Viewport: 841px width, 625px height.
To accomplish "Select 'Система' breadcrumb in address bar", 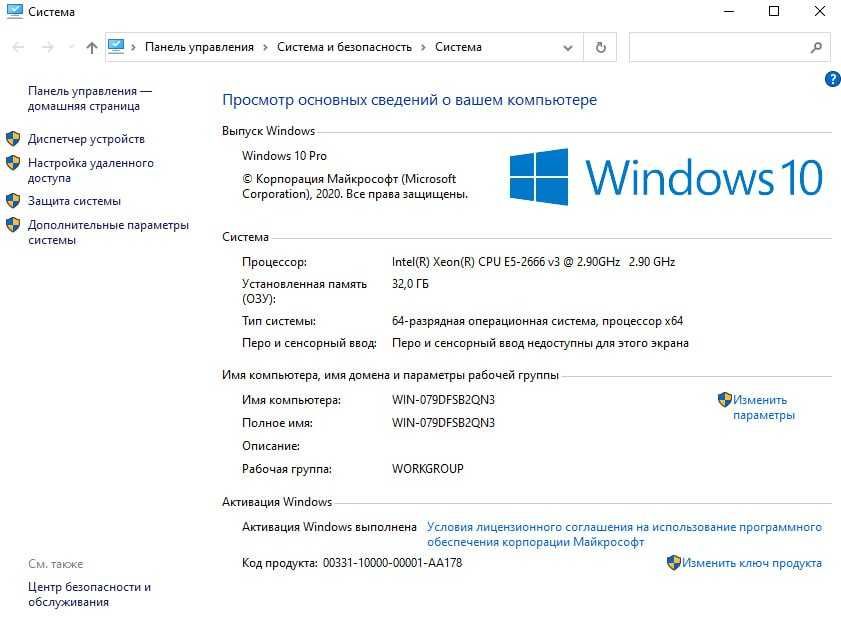I will click(458, 47).
